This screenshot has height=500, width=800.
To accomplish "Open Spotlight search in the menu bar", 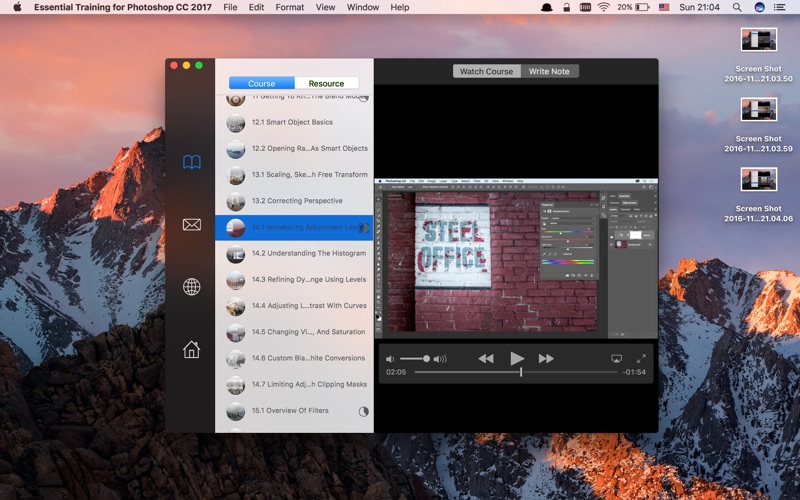I will click(737, 7).
